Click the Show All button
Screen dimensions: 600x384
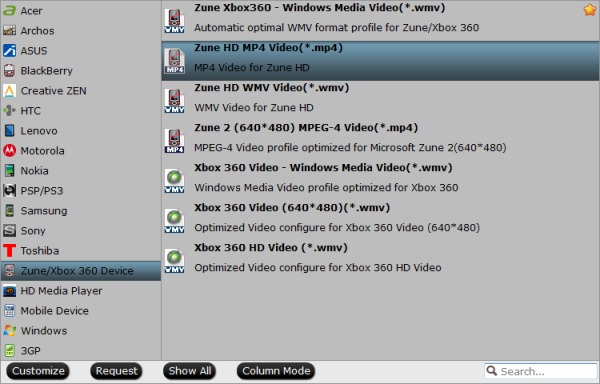190,371
